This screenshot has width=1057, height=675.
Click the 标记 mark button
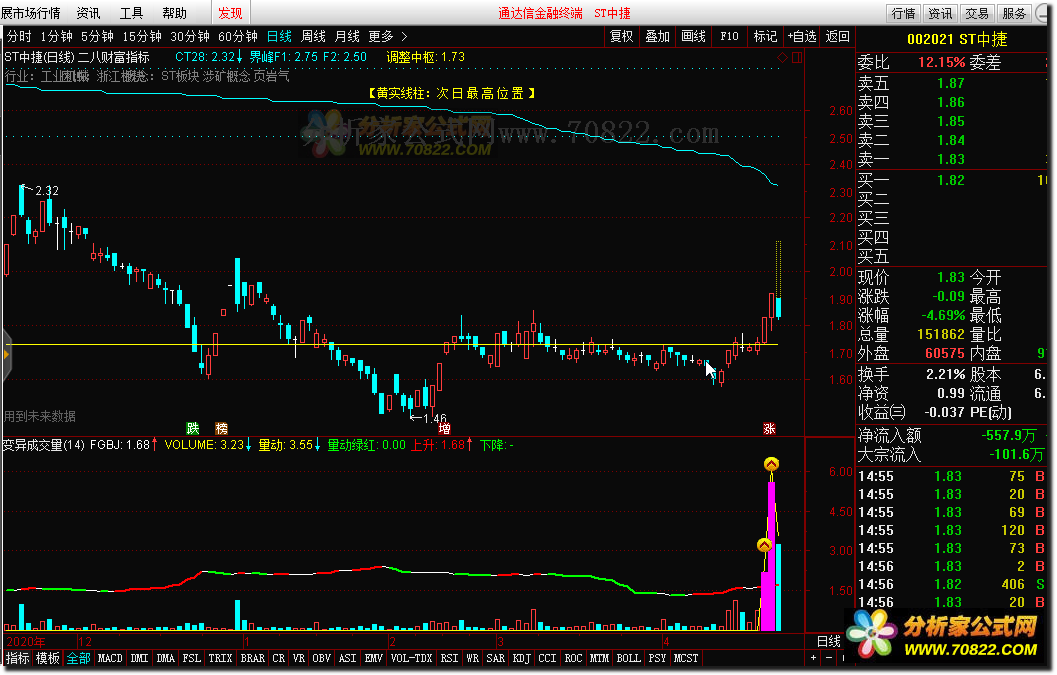pos(765,36)
